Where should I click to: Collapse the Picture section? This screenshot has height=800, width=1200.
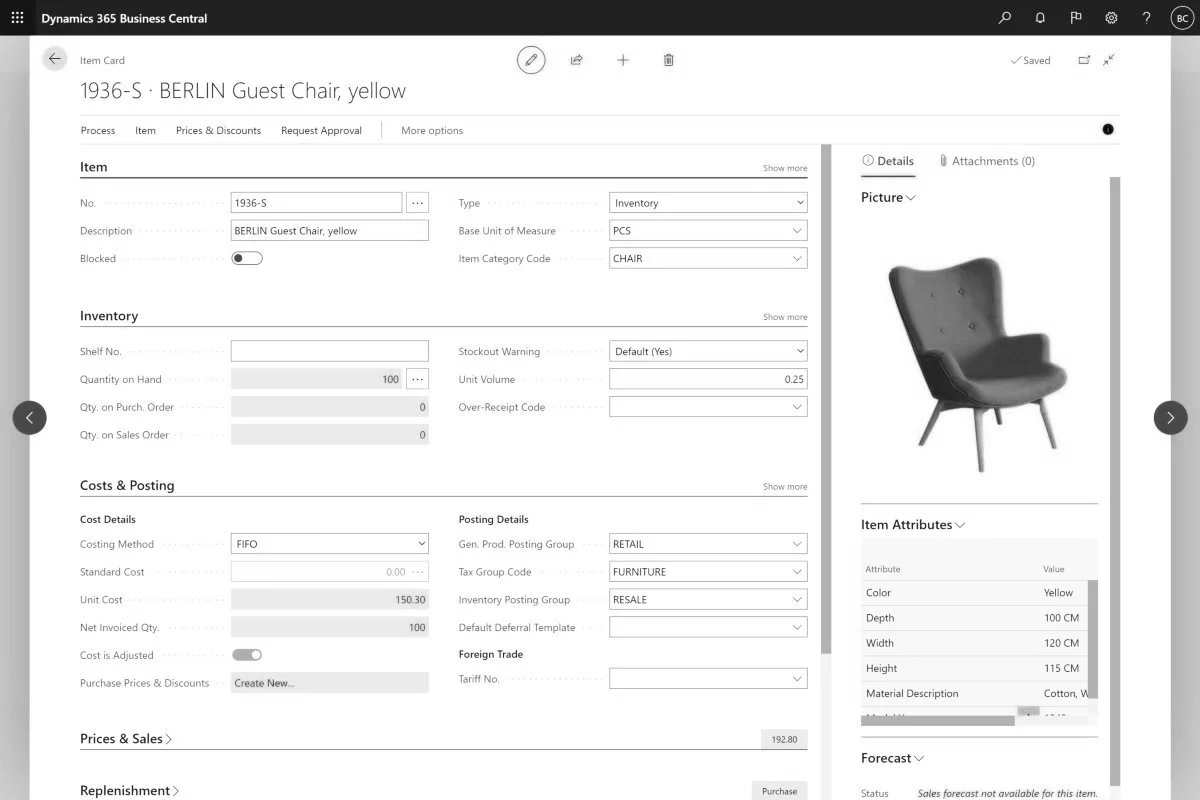[x=888, y=198]
